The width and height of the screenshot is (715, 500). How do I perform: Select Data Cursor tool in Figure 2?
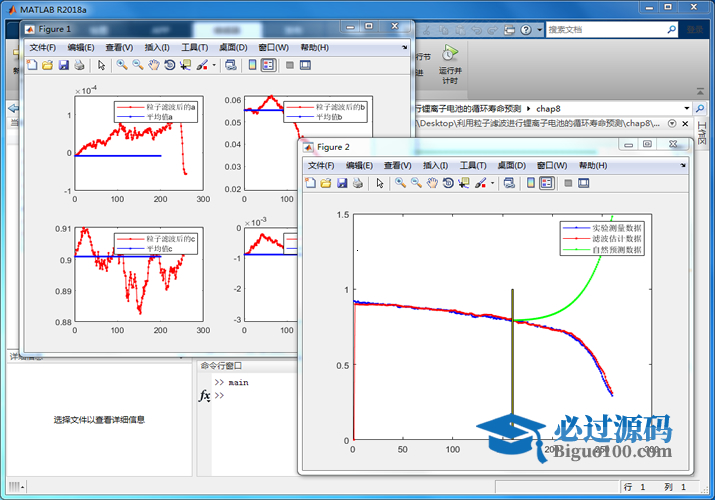point(464,183)
